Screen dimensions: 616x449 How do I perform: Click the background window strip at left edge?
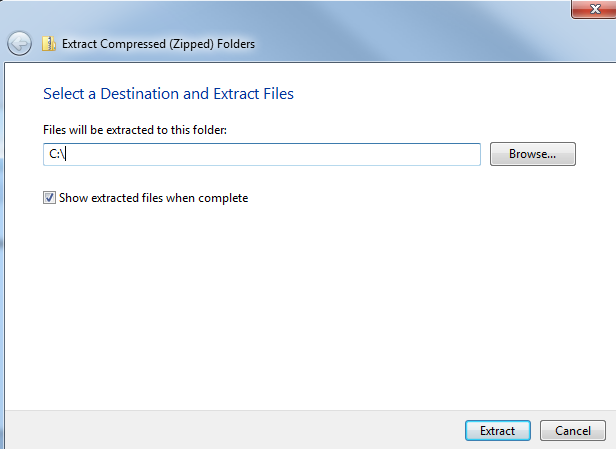pos(2,250)
